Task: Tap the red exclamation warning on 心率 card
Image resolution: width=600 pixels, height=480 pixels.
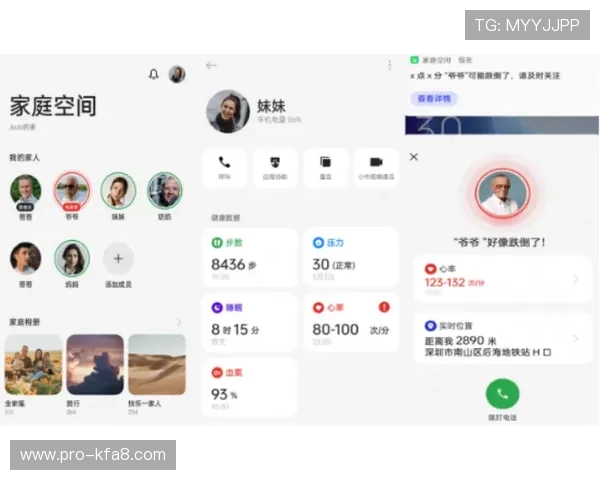Action: point(384,307)
